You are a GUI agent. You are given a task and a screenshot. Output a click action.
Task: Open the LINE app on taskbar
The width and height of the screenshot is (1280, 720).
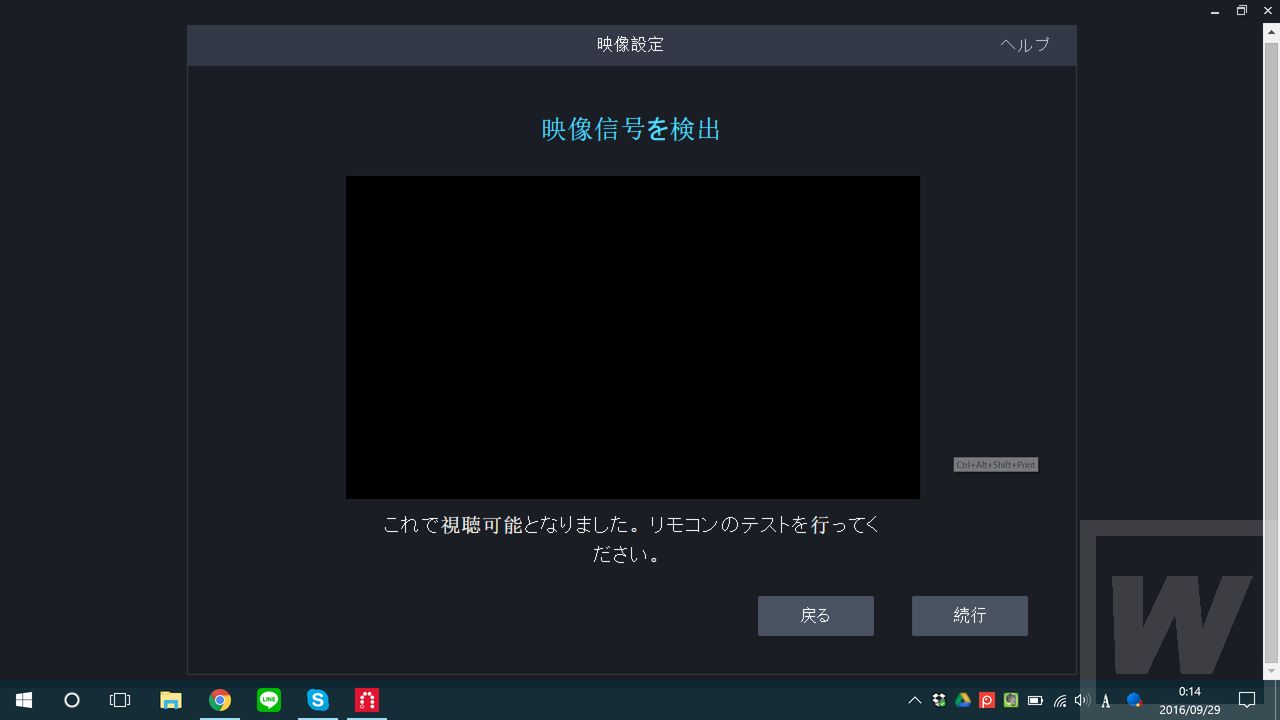(269, 700)
